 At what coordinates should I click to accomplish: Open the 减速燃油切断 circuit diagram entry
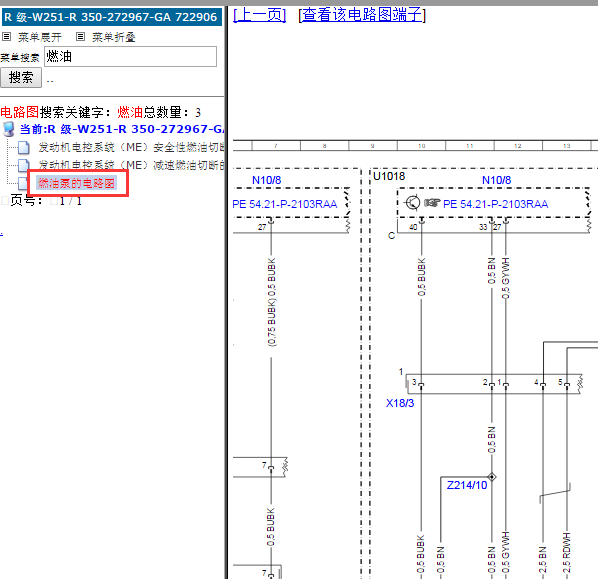pos(131,165)
